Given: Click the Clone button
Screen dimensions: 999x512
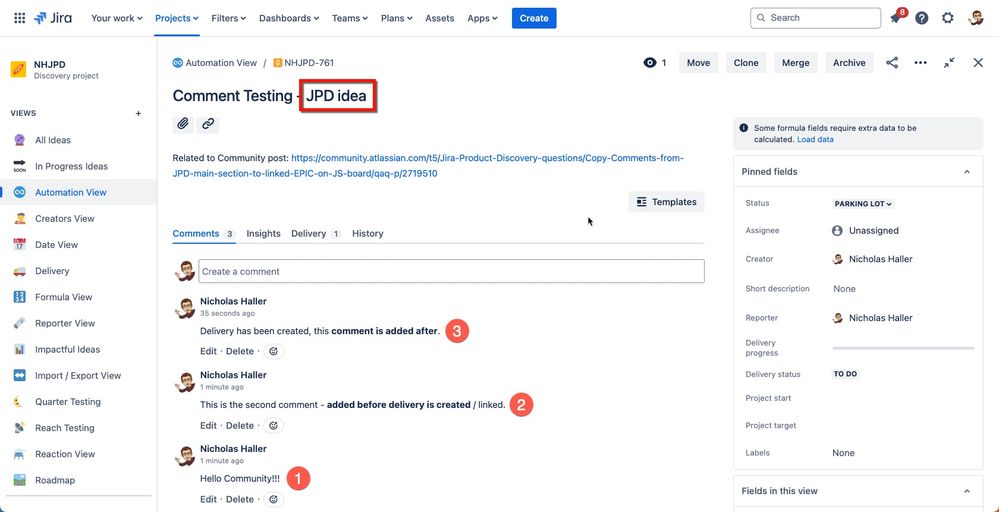Looking at the screenshot, I should pyautogui.click(x=746, y=62).
